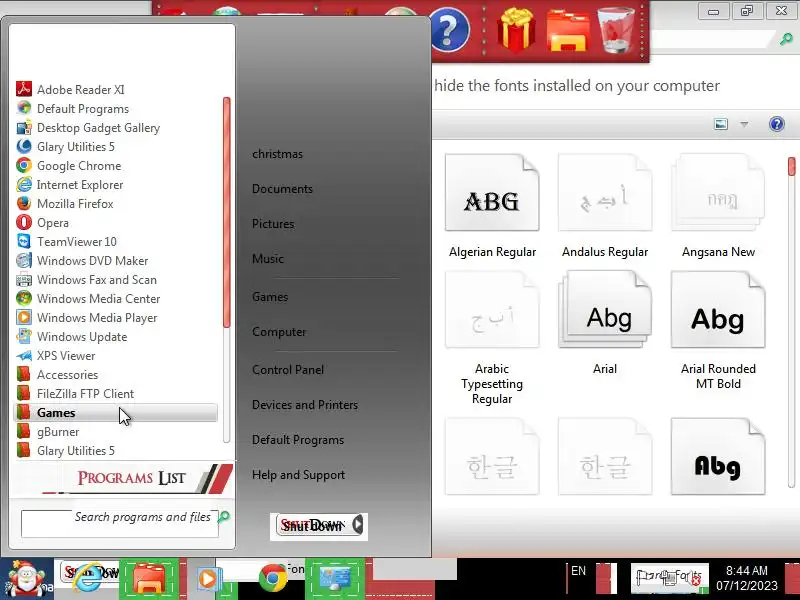Open the Recycle Bin dock icon
Viewport: 800px width, 600px height.
pos(616,30)
